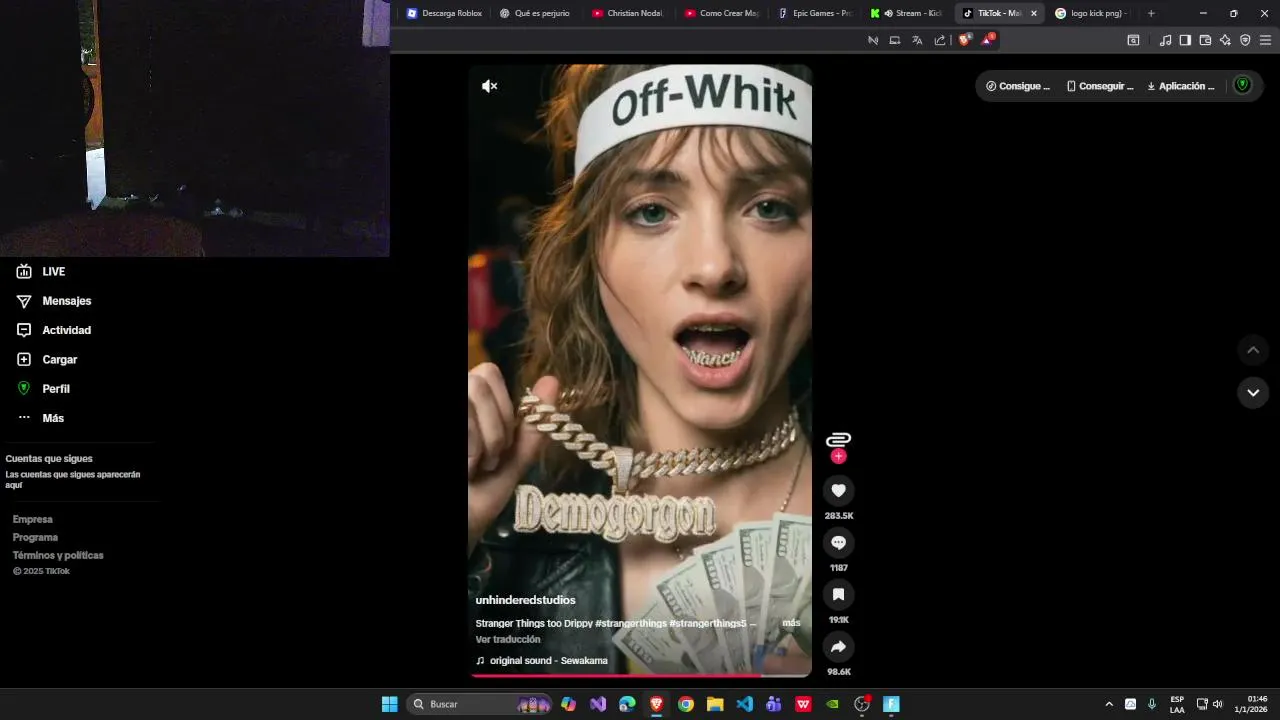Toggle the browser sidebar panel icon
The height and width of the screenshot is (720, 1280).
click(1185, 40)
